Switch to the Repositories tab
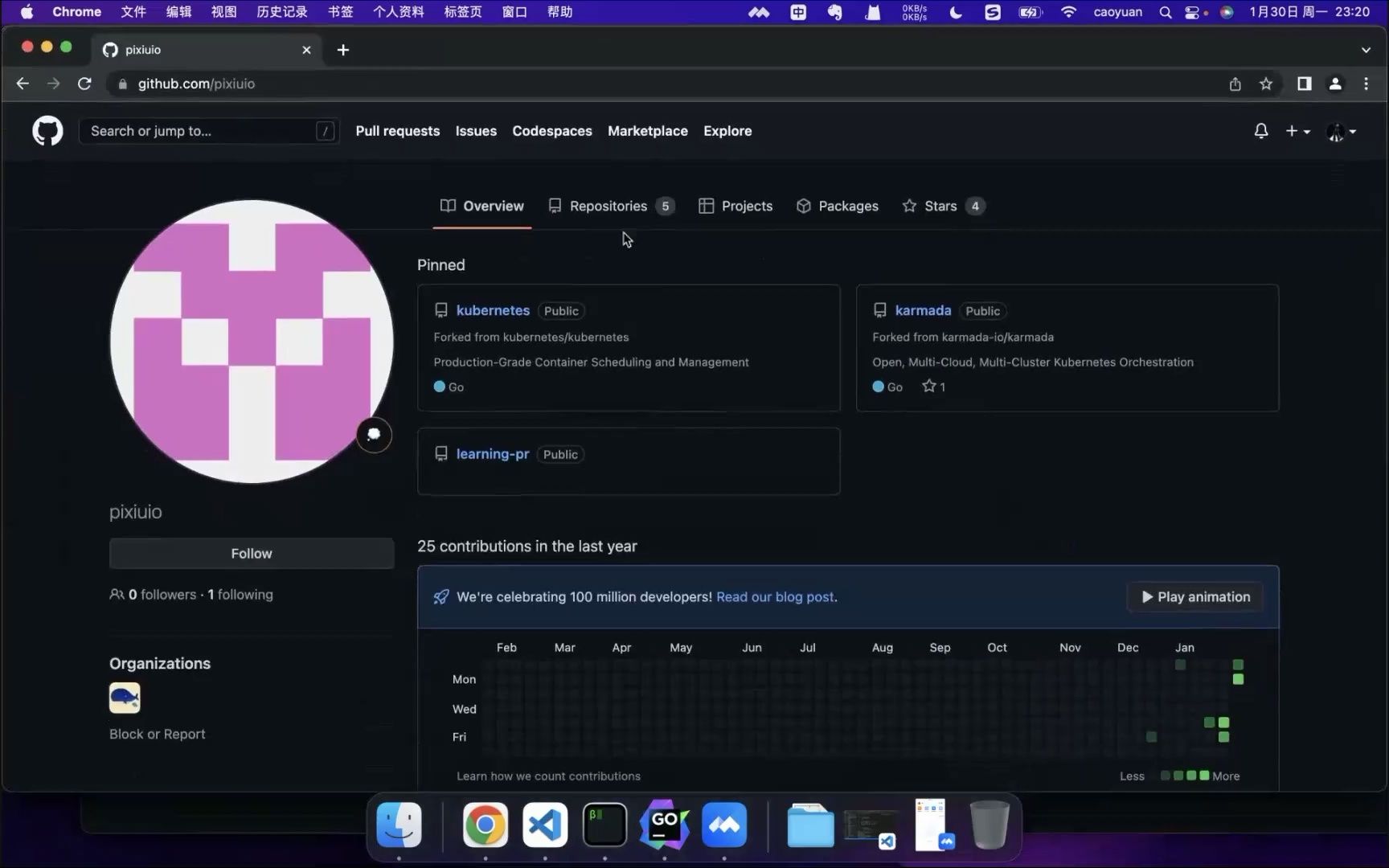The image size is (1389, 868). [x=611, y=207]
